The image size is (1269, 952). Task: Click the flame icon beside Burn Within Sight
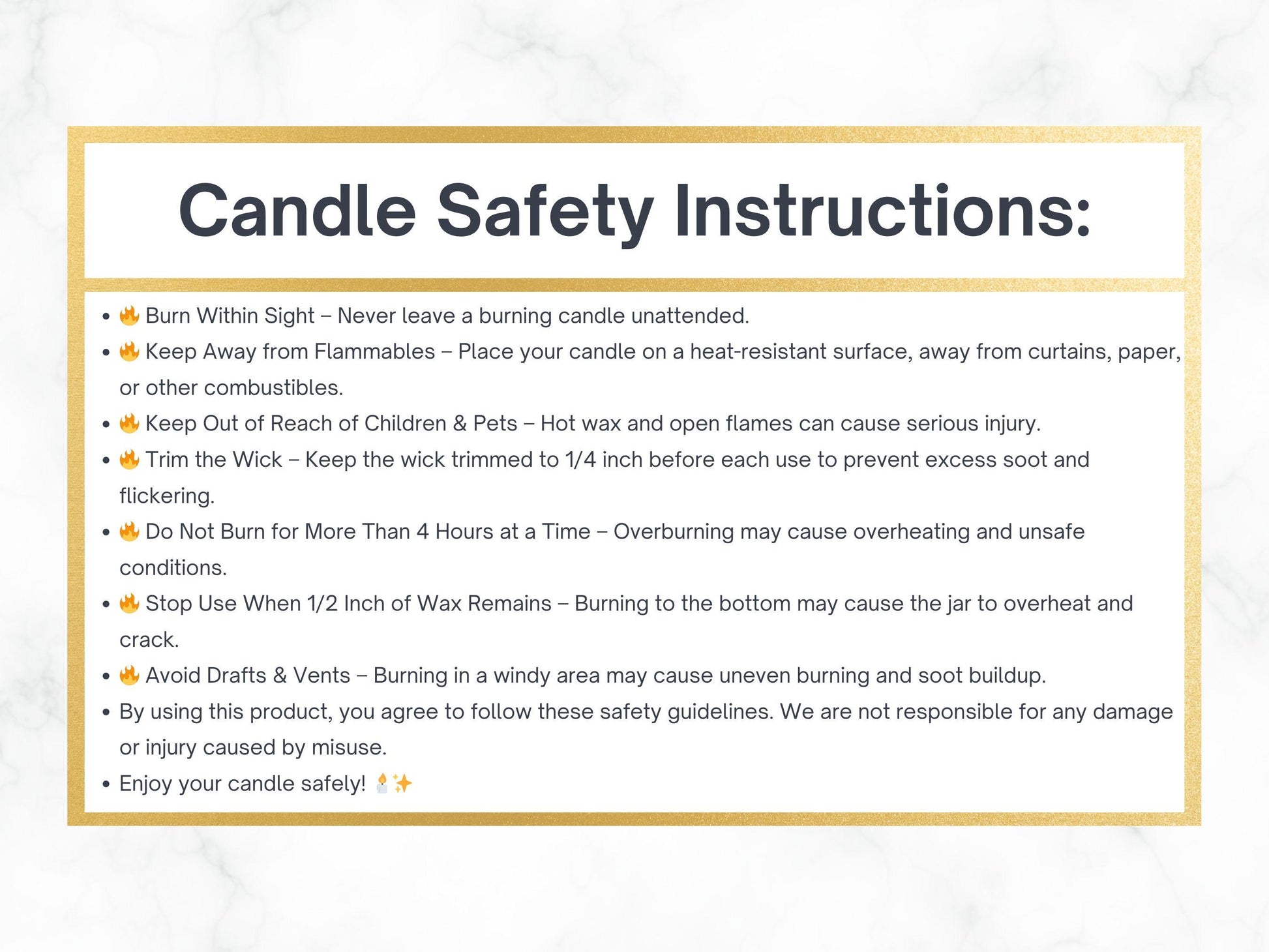point(129,316)
